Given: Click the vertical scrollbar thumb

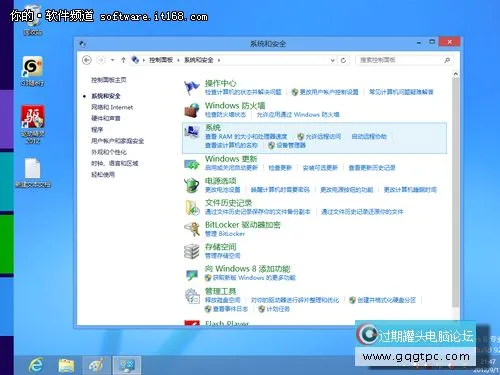Looking at the screenshot, I should pos(455,193).
